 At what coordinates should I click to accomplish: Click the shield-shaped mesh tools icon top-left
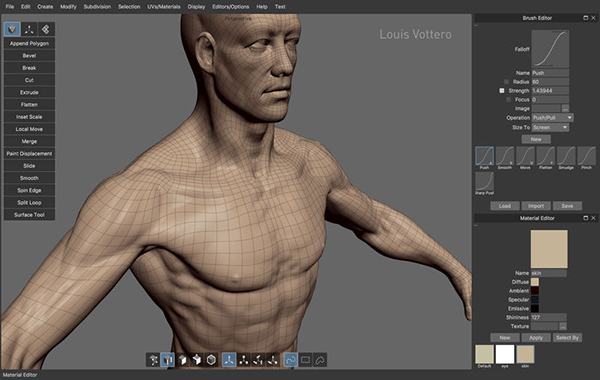12,29
